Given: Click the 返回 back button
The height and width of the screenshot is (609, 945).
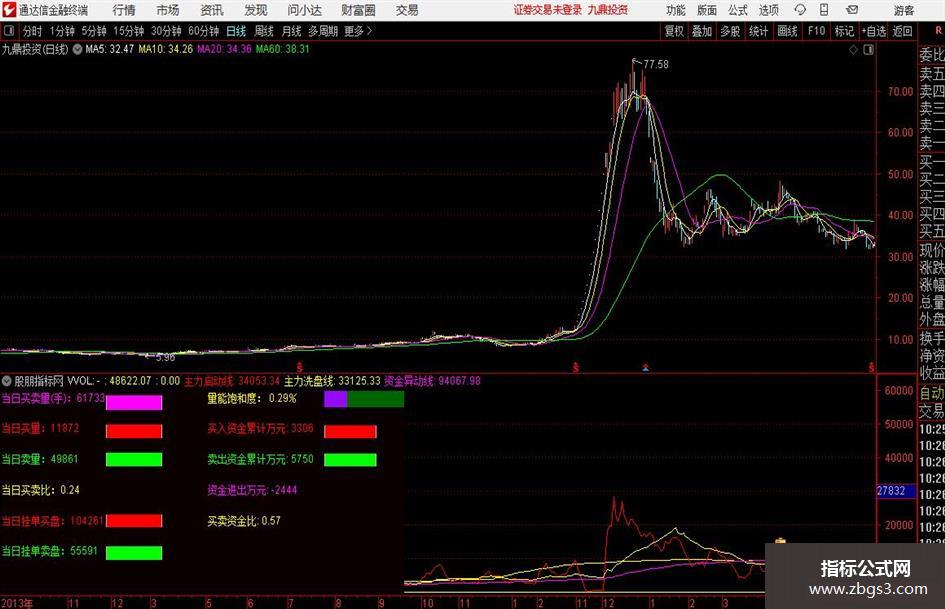Looking at the screenshot, I should 902,31.
